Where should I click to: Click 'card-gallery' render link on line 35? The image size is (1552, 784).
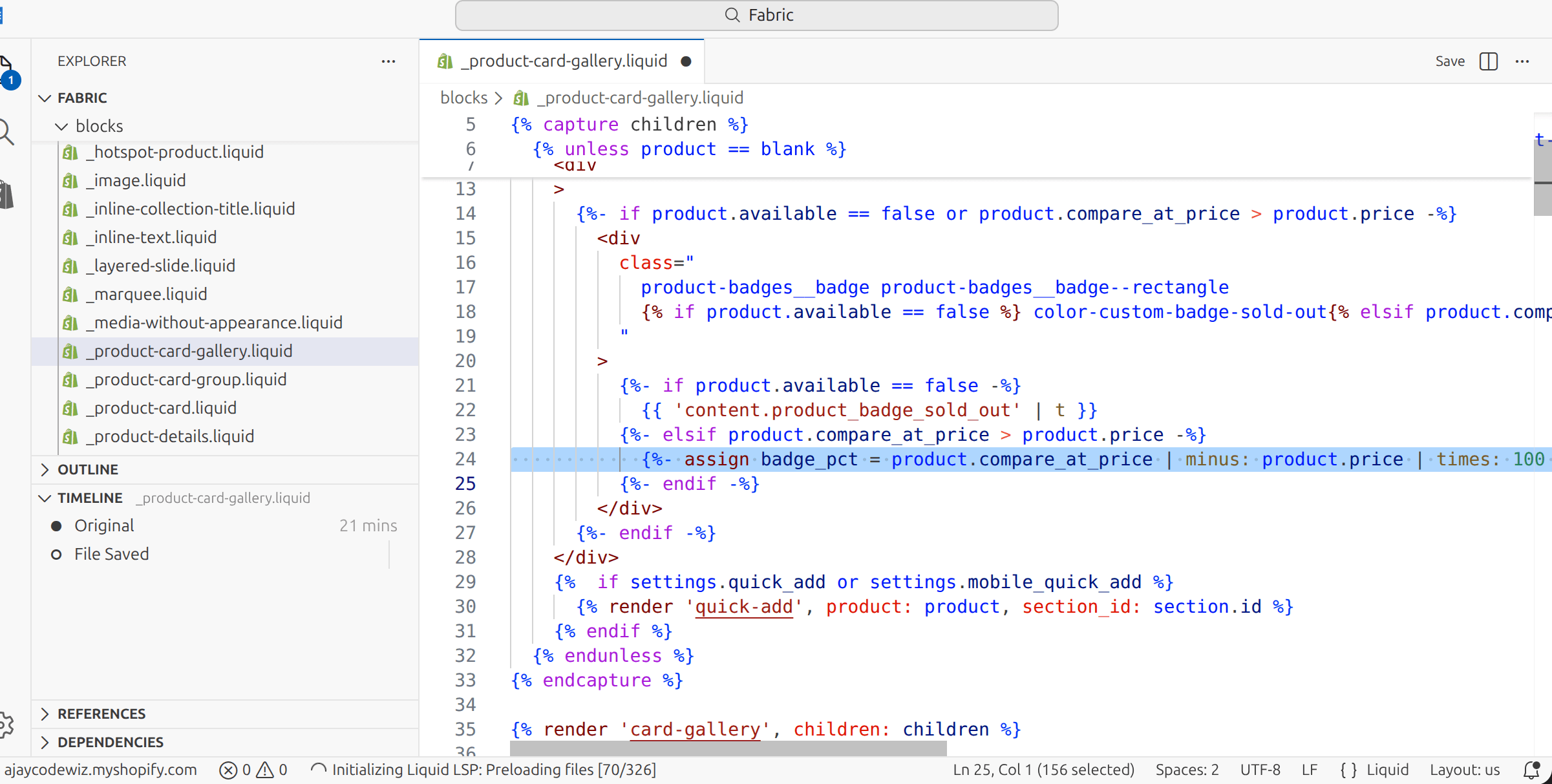[x=695, y=730]
